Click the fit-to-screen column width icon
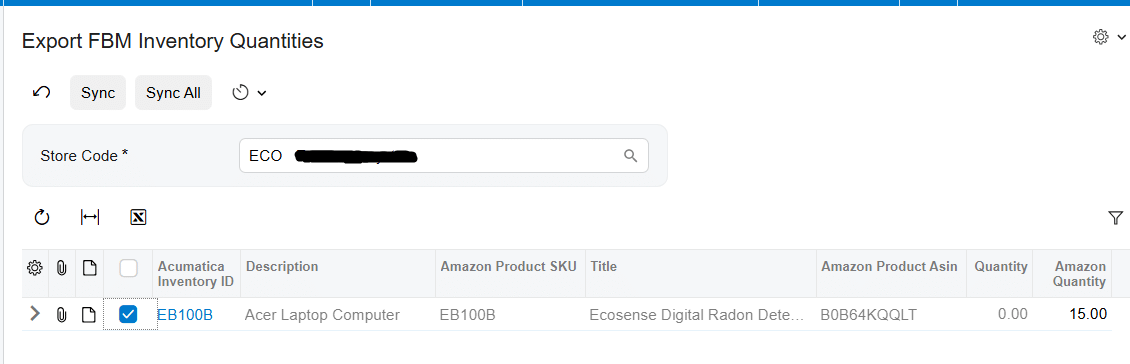Image resolution: width=1130 pixels, height=364 pixels. (x=90, y=217)
